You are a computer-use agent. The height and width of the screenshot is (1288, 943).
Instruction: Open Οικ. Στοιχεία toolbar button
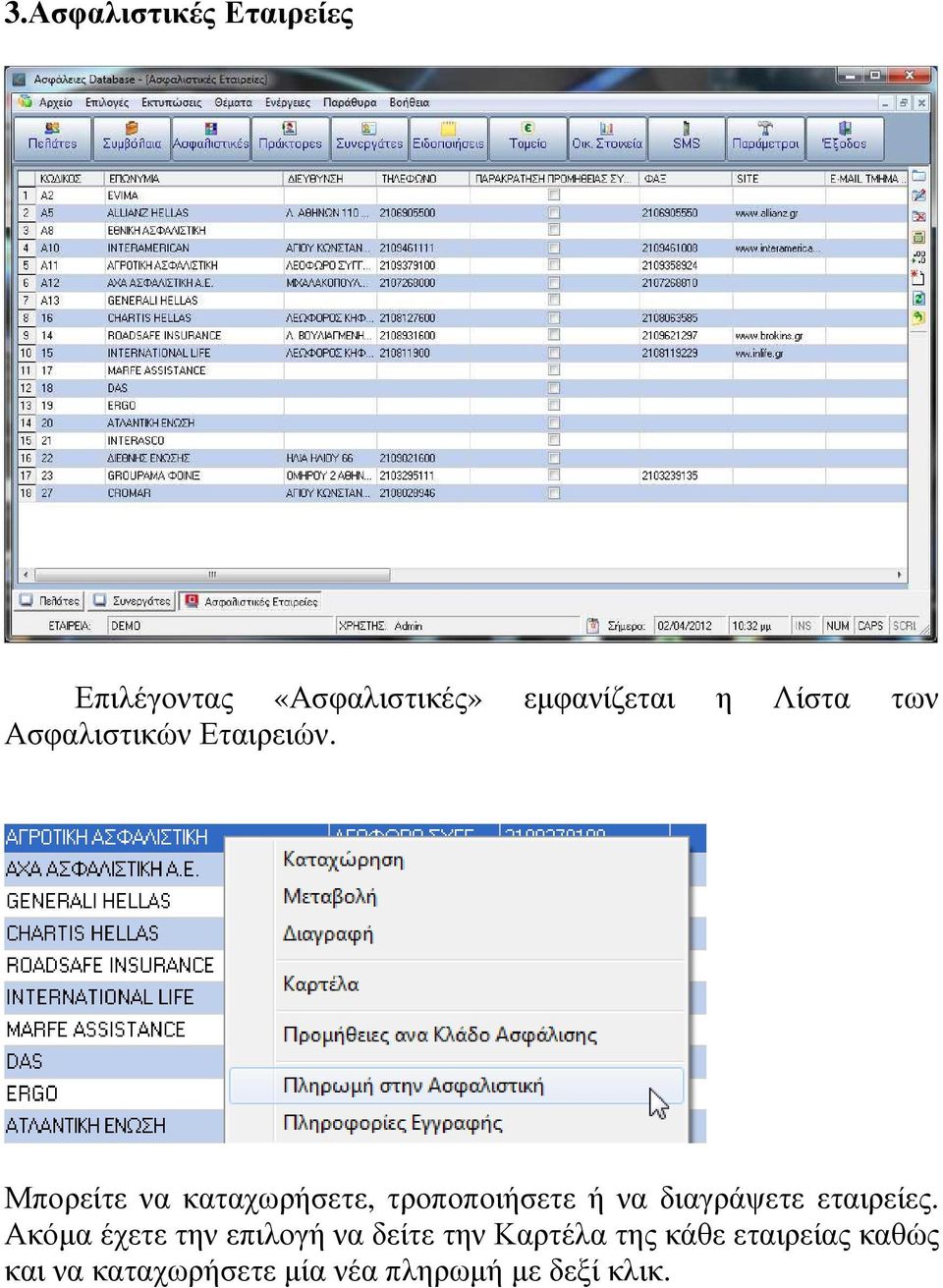[607, 137]
